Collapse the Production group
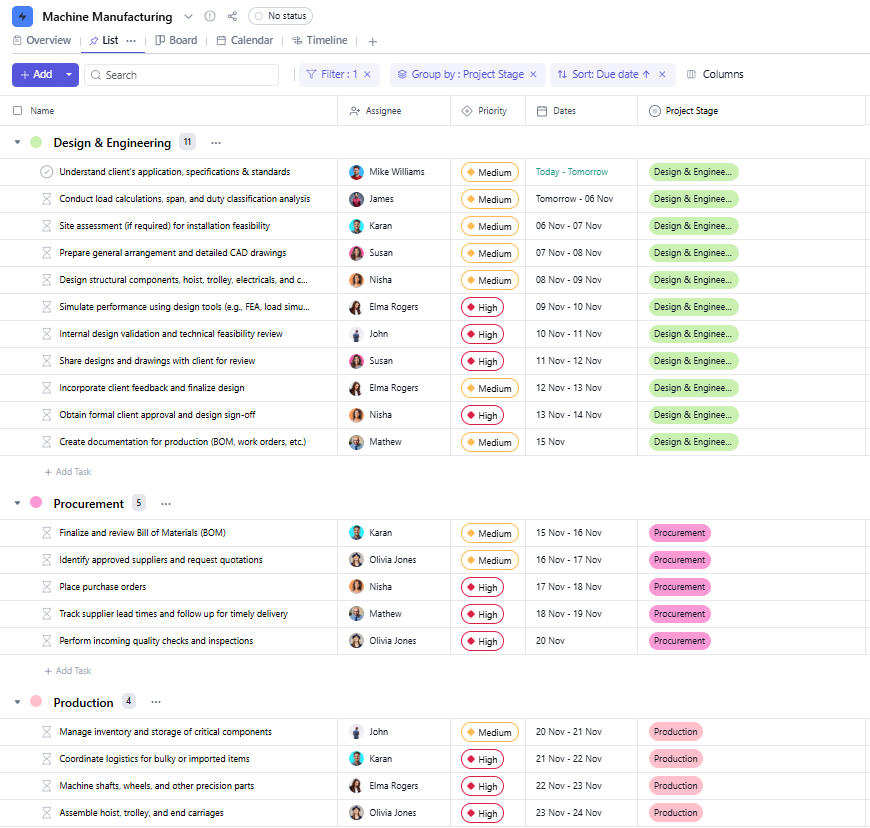The width and height of the screenshot is (870, 828). click(17, 702)
